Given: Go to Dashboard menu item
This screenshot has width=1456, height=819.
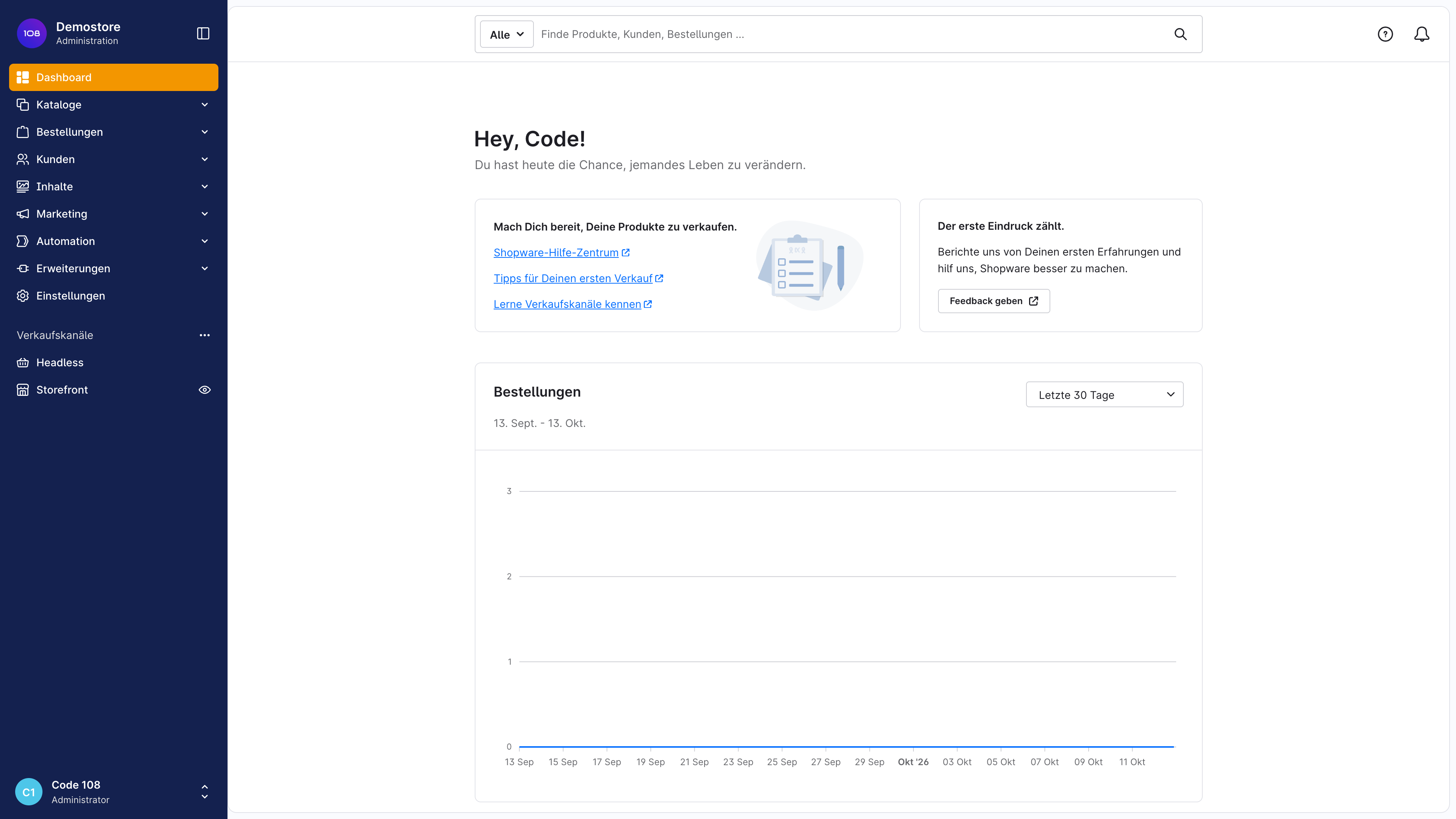Looking at the screenshot, I should (x=114, y=77).
